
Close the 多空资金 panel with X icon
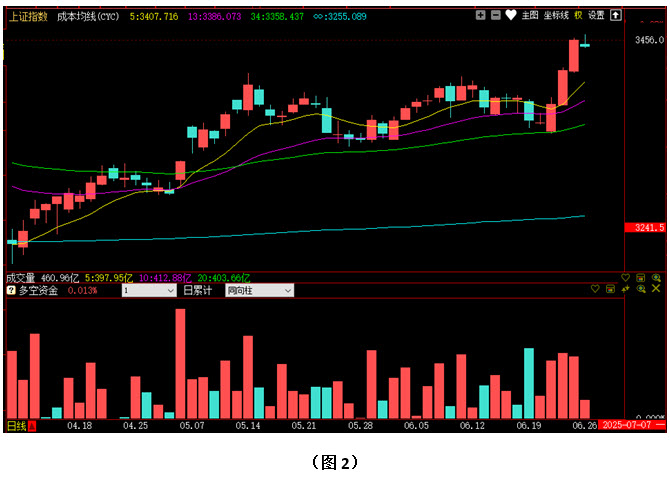(656, 289)
